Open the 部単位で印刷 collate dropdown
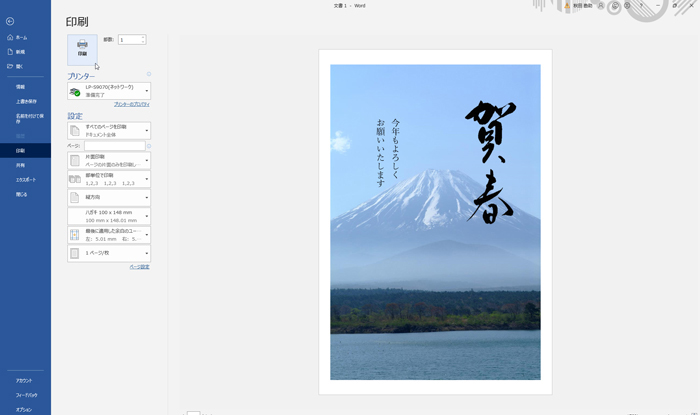Screen dimensions: 700x415 click(x=146, y=179)
